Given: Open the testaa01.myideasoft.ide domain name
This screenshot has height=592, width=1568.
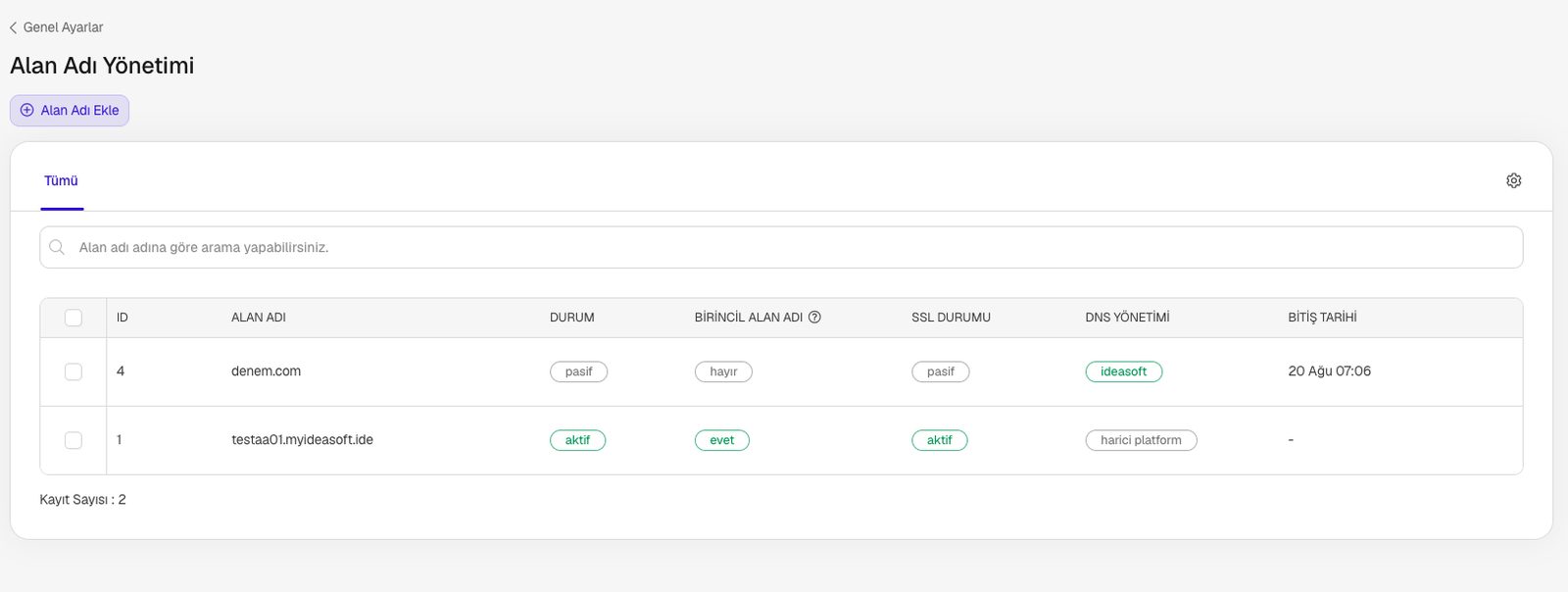Looking at the screenshot, I should [x=302, y=440].
